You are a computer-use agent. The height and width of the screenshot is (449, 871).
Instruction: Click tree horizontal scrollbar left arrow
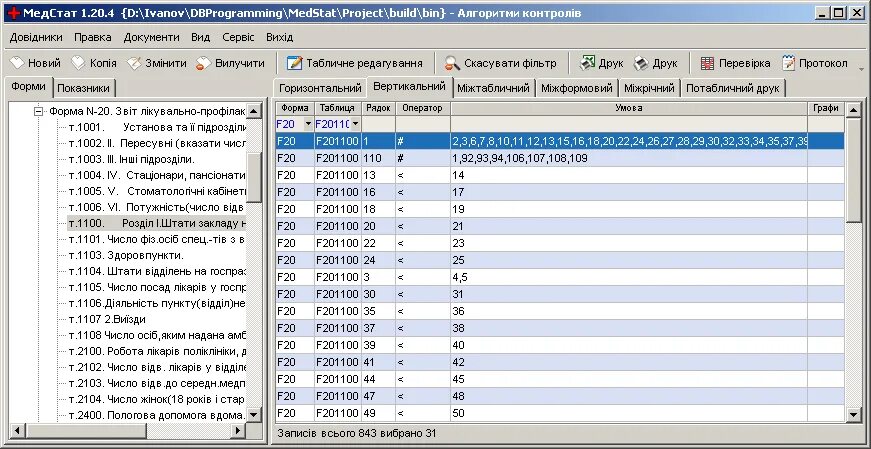[17, 430]
